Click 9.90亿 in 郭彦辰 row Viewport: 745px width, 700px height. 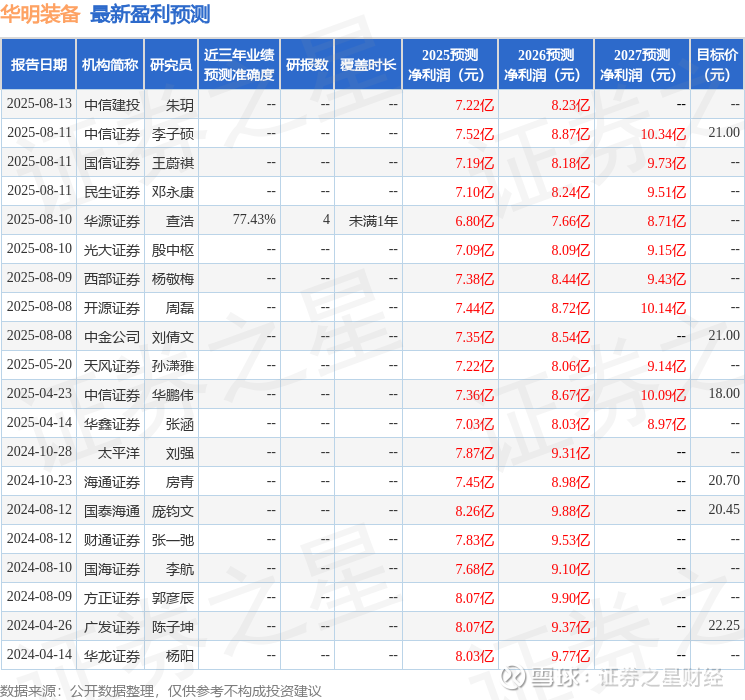[x=571, y=598]
